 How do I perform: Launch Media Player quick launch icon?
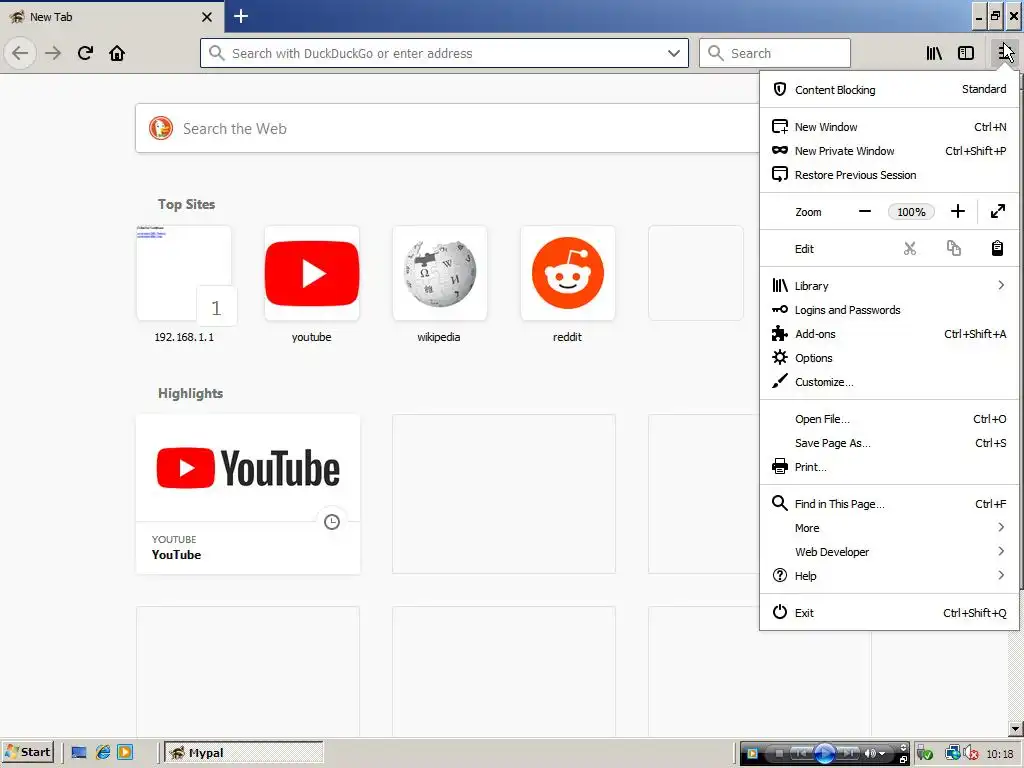125,752
